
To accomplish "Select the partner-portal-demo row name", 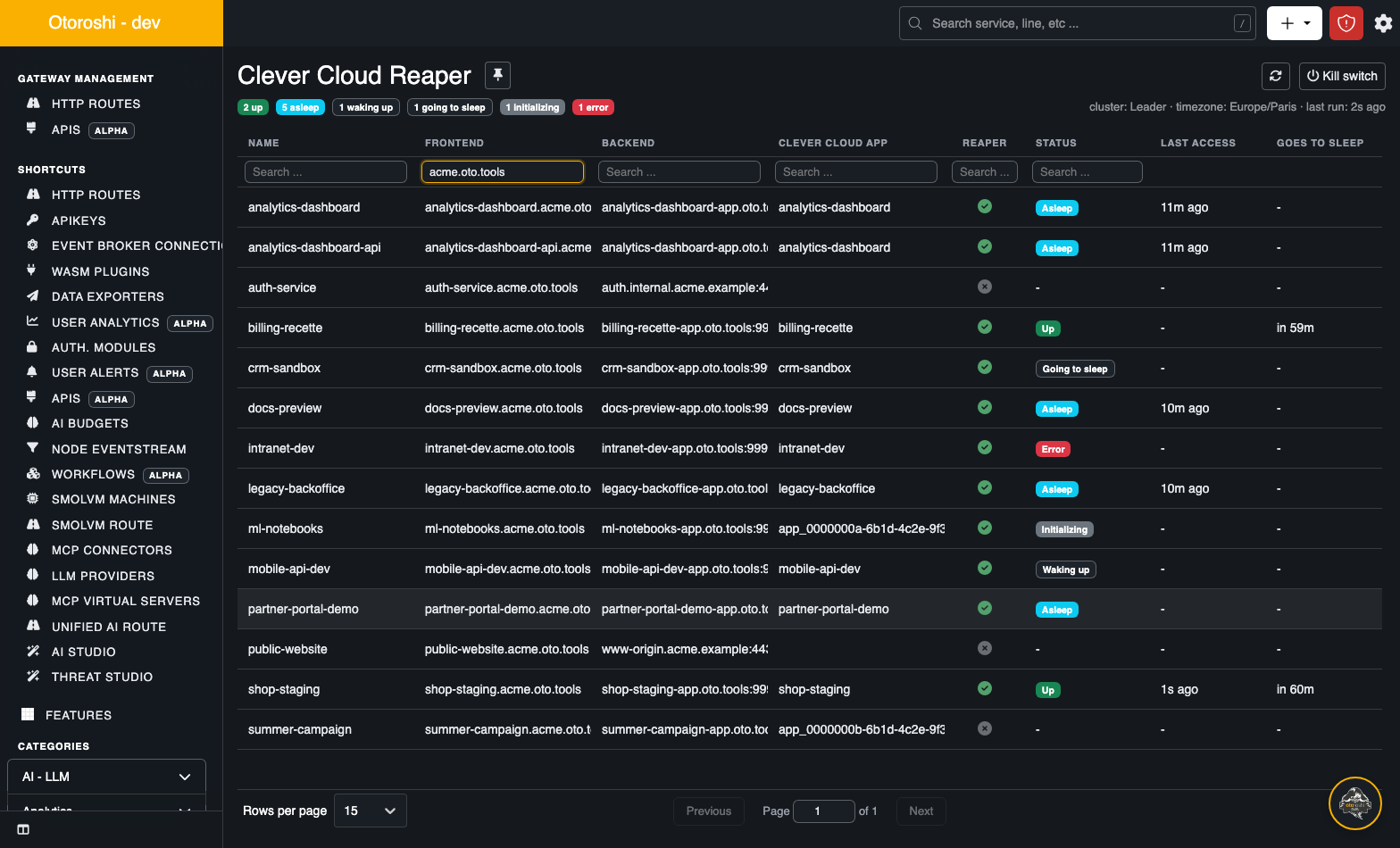I will click(304, 609).
